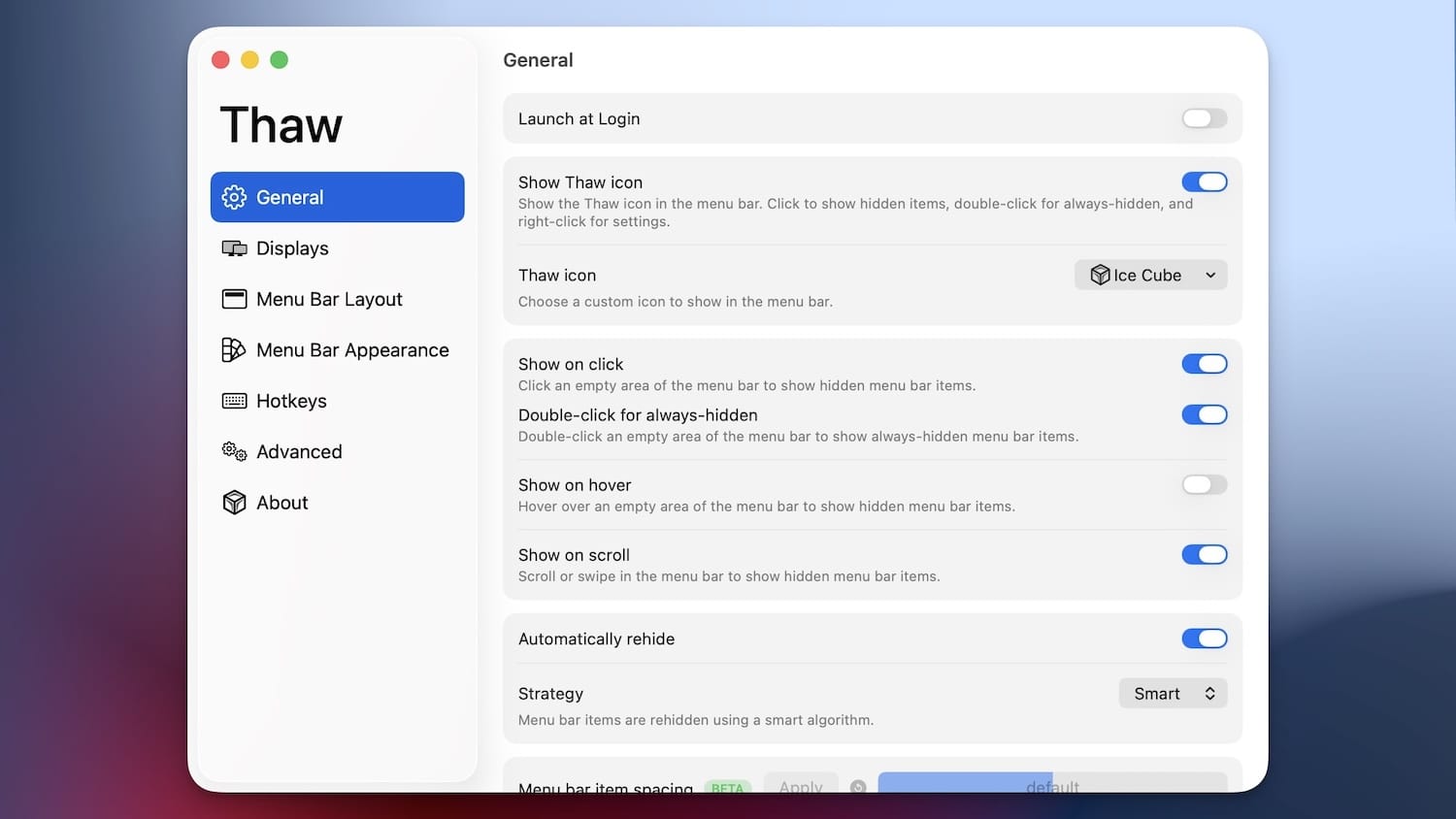Open the Displays settings section

[x=337, y=248]
